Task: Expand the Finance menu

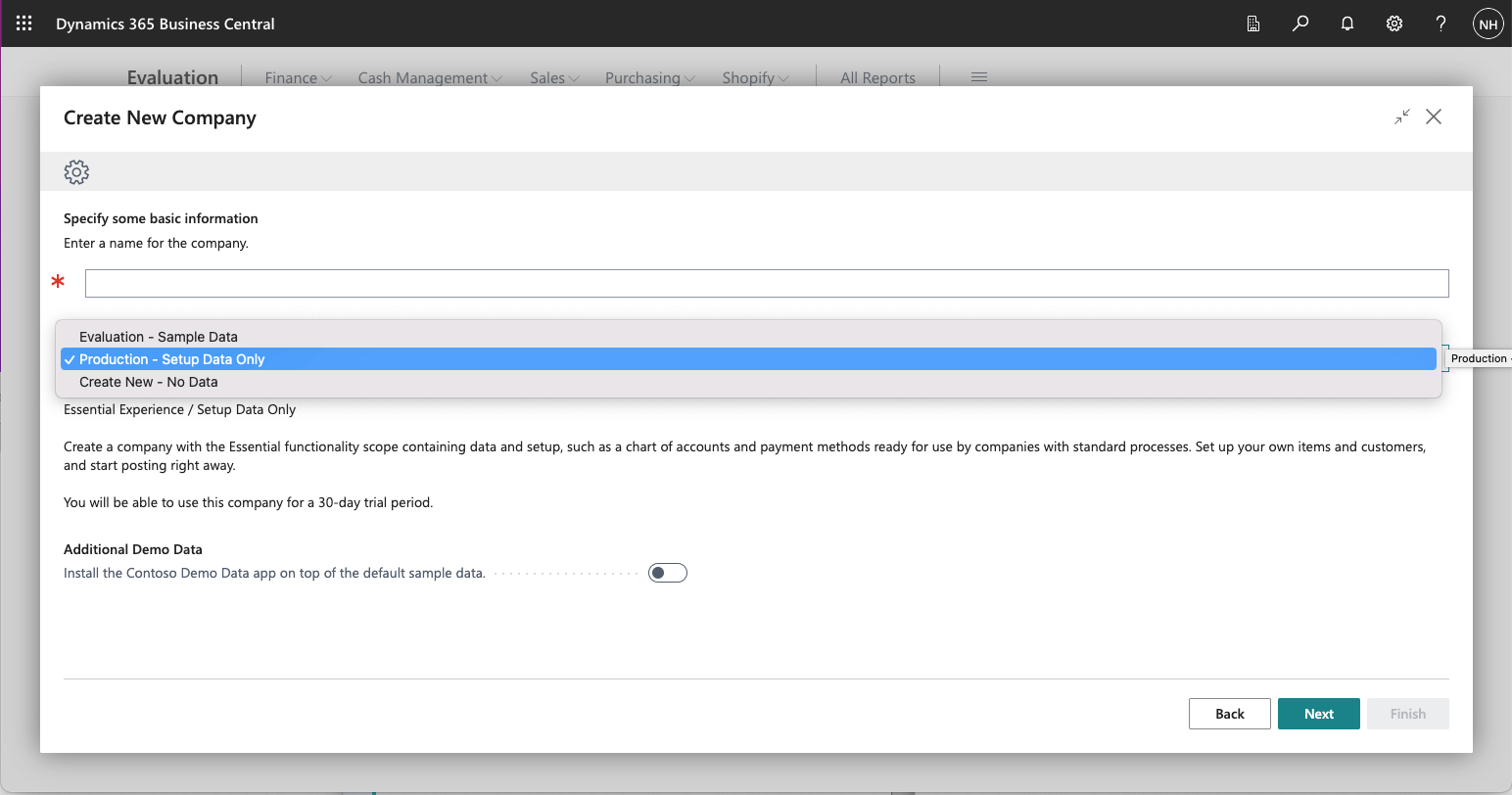Action: [299, 78]
